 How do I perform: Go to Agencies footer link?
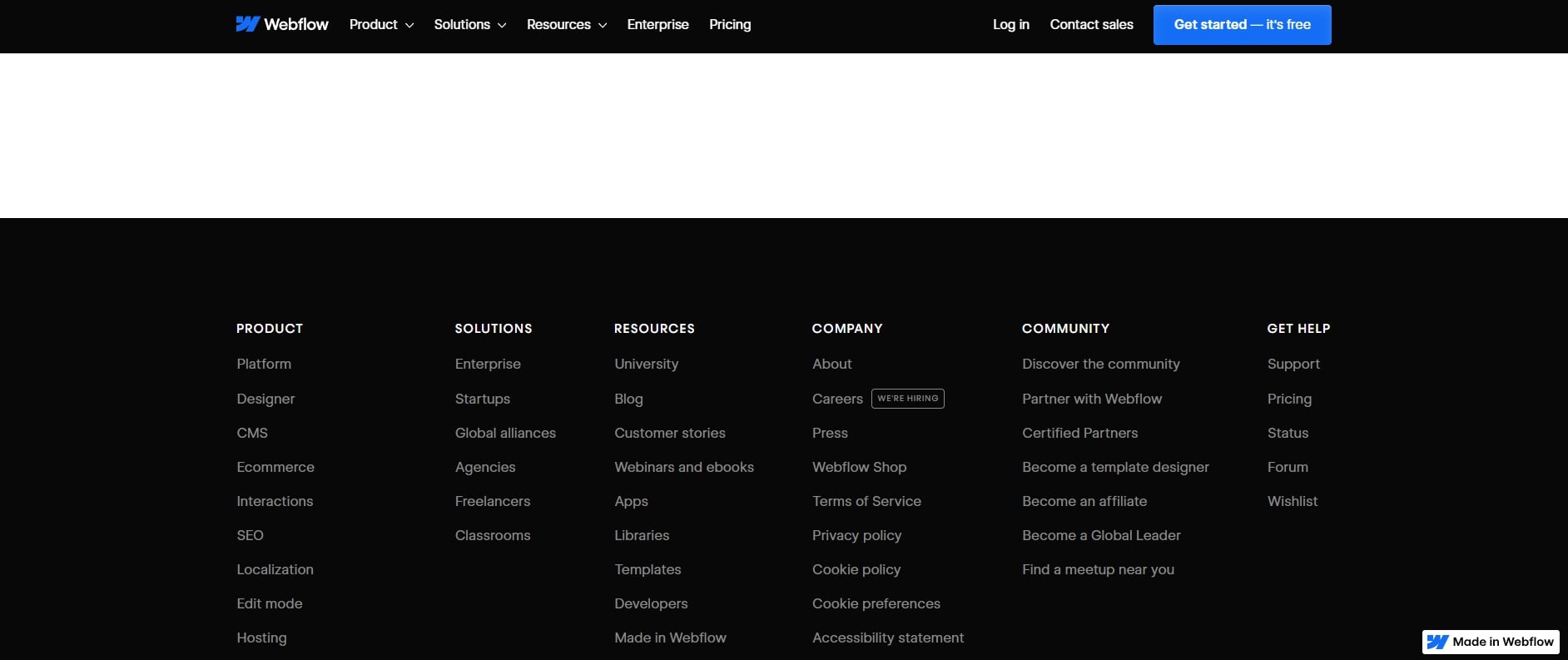tap(485, 467)
